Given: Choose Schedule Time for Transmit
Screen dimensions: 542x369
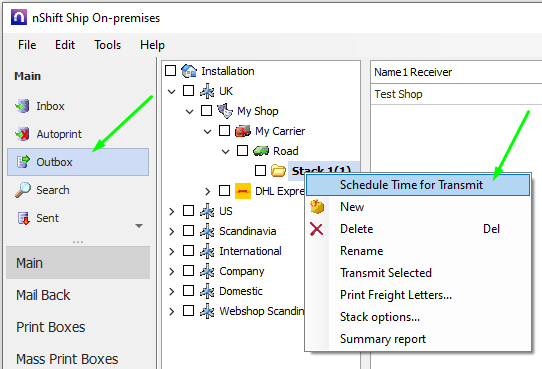Looking at the screenshot, I should (418, 185).
